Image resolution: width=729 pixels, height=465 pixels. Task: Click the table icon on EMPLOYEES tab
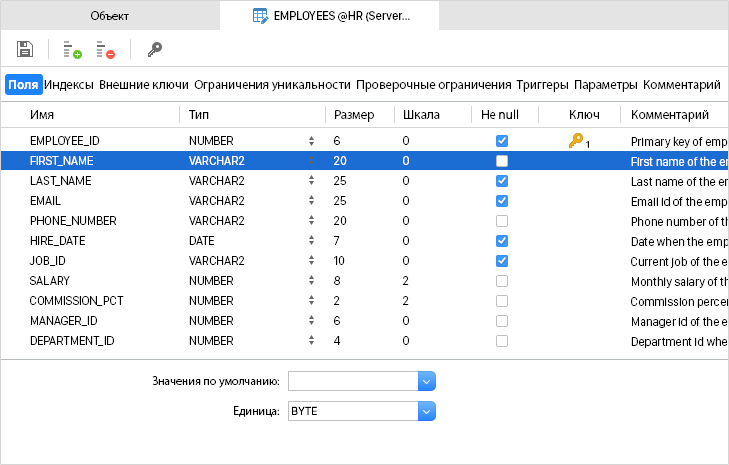coord(260,16)
